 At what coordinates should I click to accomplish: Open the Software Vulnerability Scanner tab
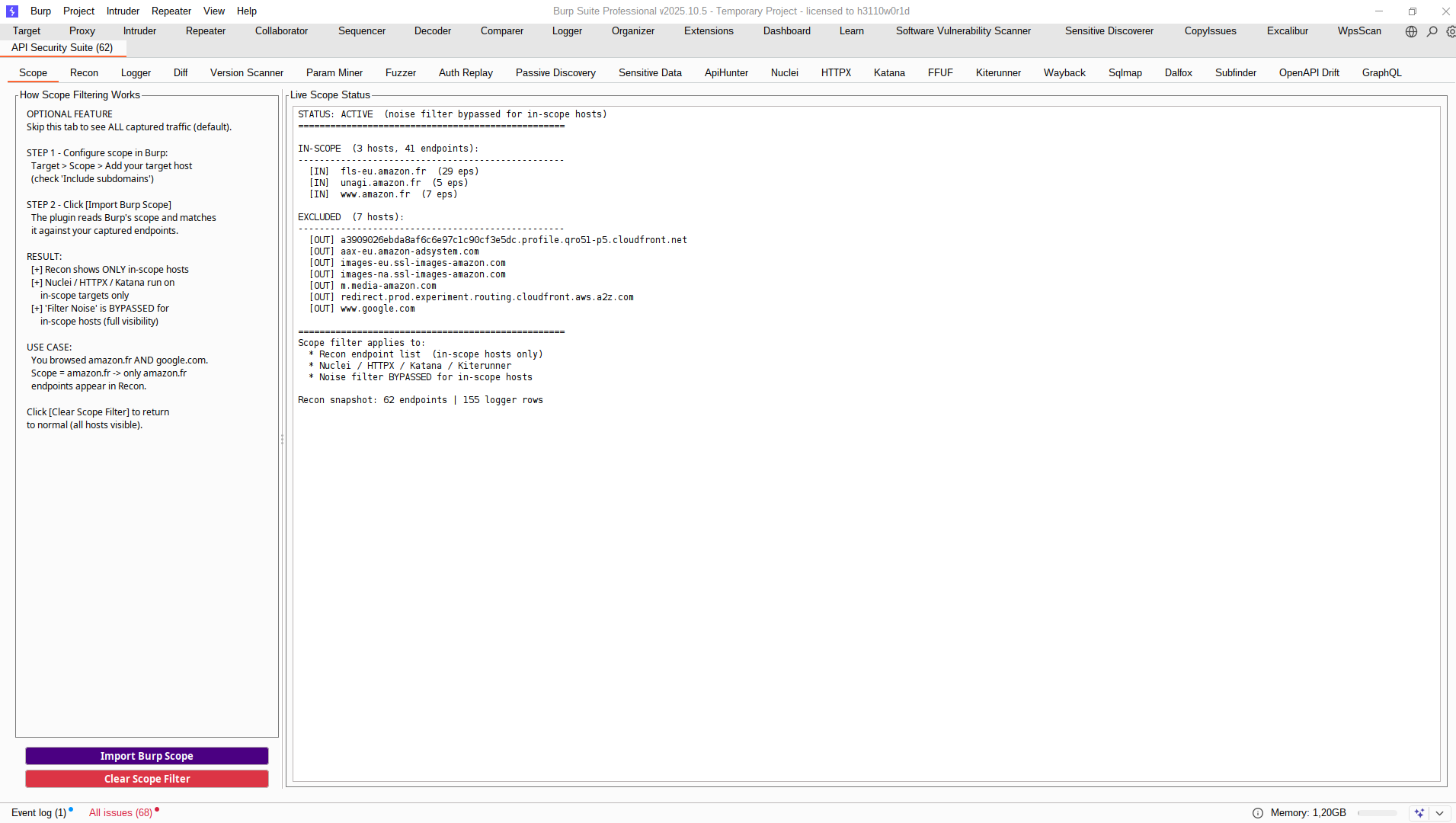coord(963,31)
